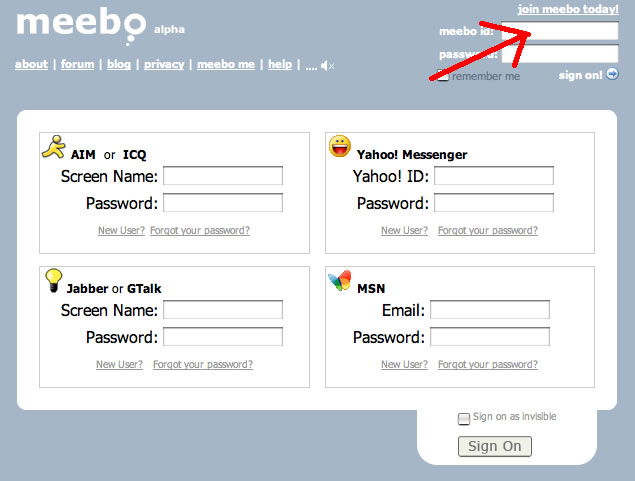Focus the AIM Password field
The image size is (635, 481).
coord(223,202)
